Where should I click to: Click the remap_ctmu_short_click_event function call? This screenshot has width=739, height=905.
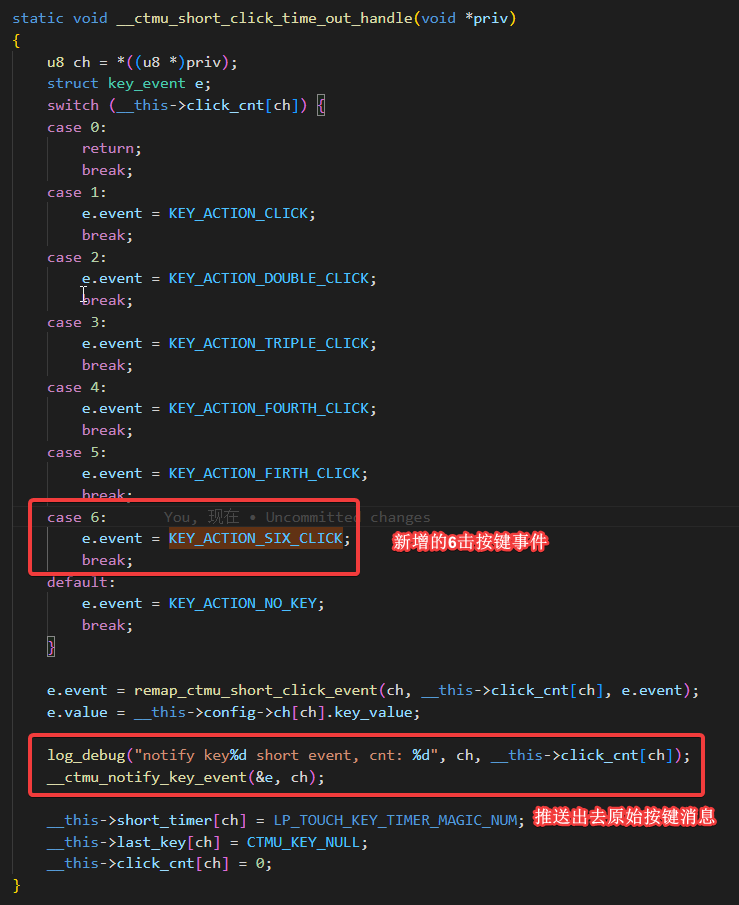(255, 691)
